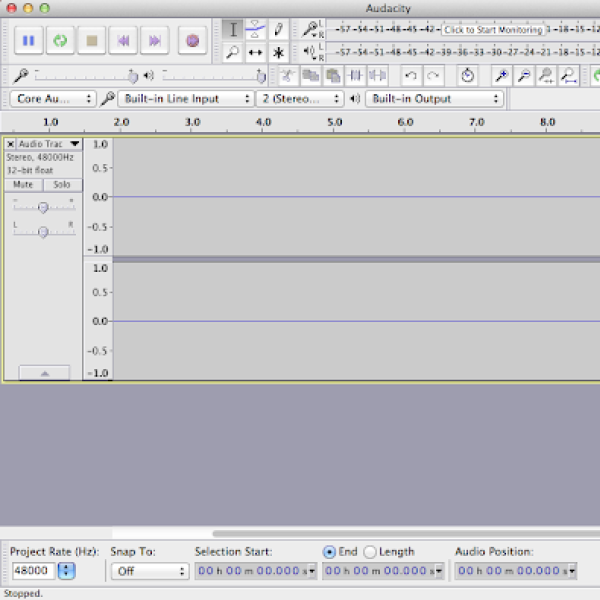Adjust the track pan slider
600x600 pixels.
coord(44,232)
